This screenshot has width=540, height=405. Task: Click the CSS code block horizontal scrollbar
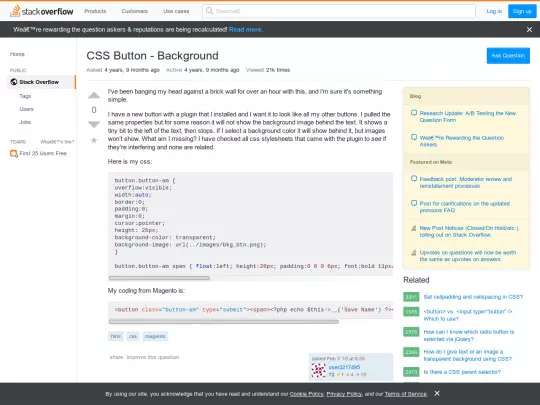coord(159,278)
